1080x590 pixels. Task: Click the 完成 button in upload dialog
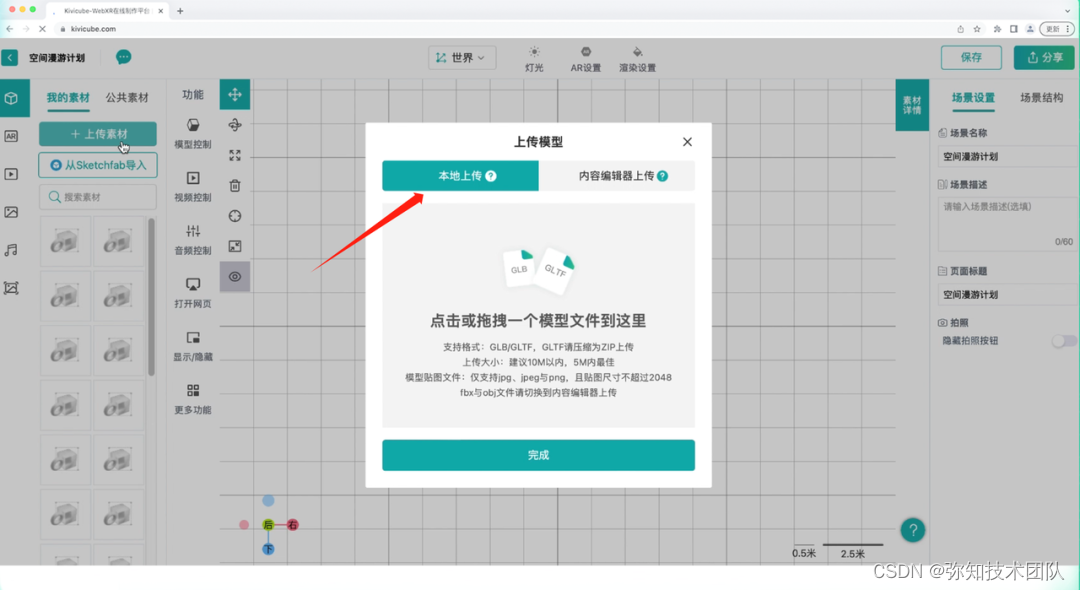pos(538,455)
